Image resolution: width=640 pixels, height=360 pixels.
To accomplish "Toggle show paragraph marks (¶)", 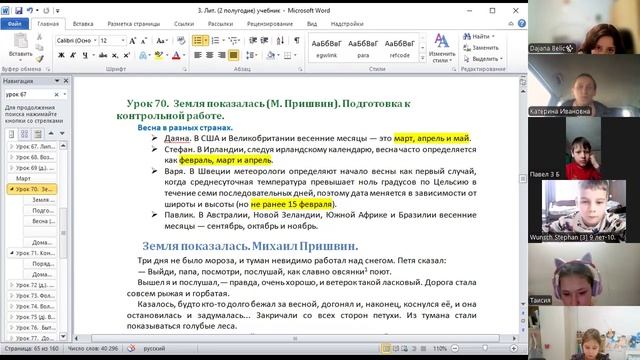I will coord(297,40).
